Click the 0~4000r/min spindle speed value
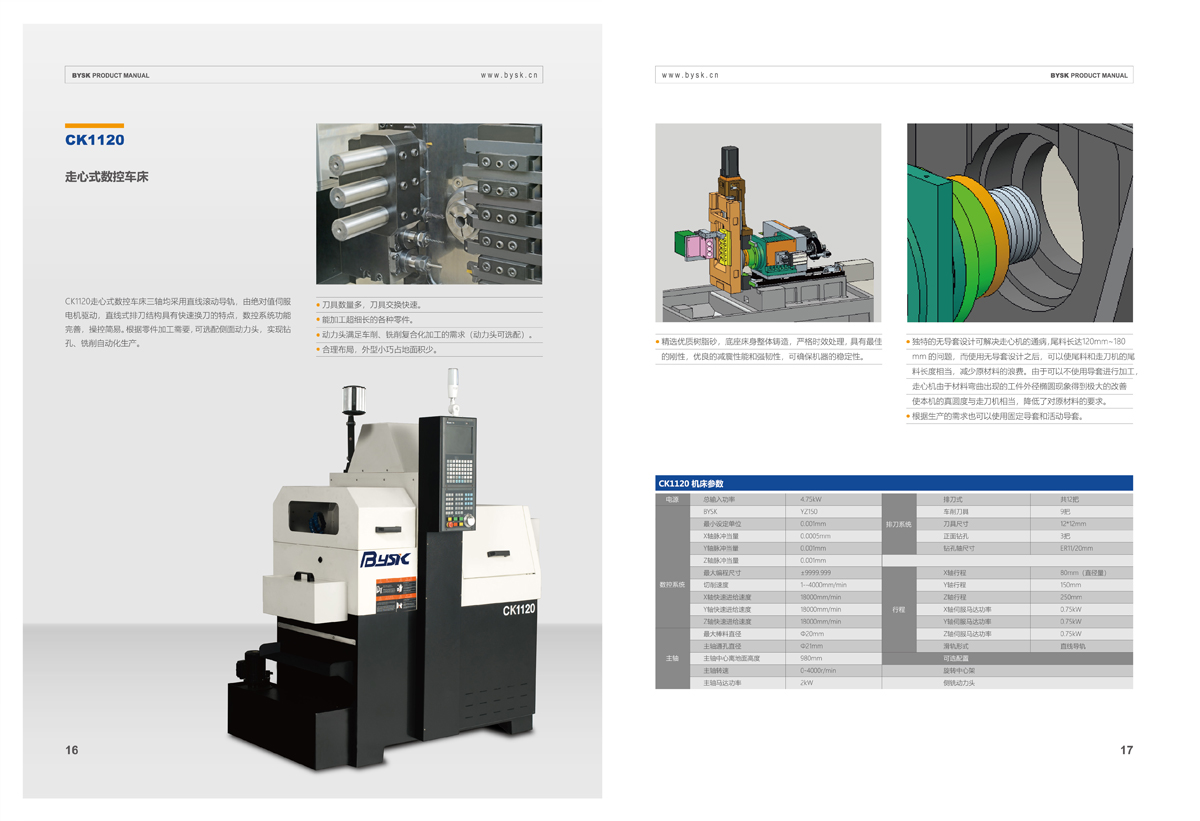The height and width of the screenshot is (821, 1200). (817, 670)
